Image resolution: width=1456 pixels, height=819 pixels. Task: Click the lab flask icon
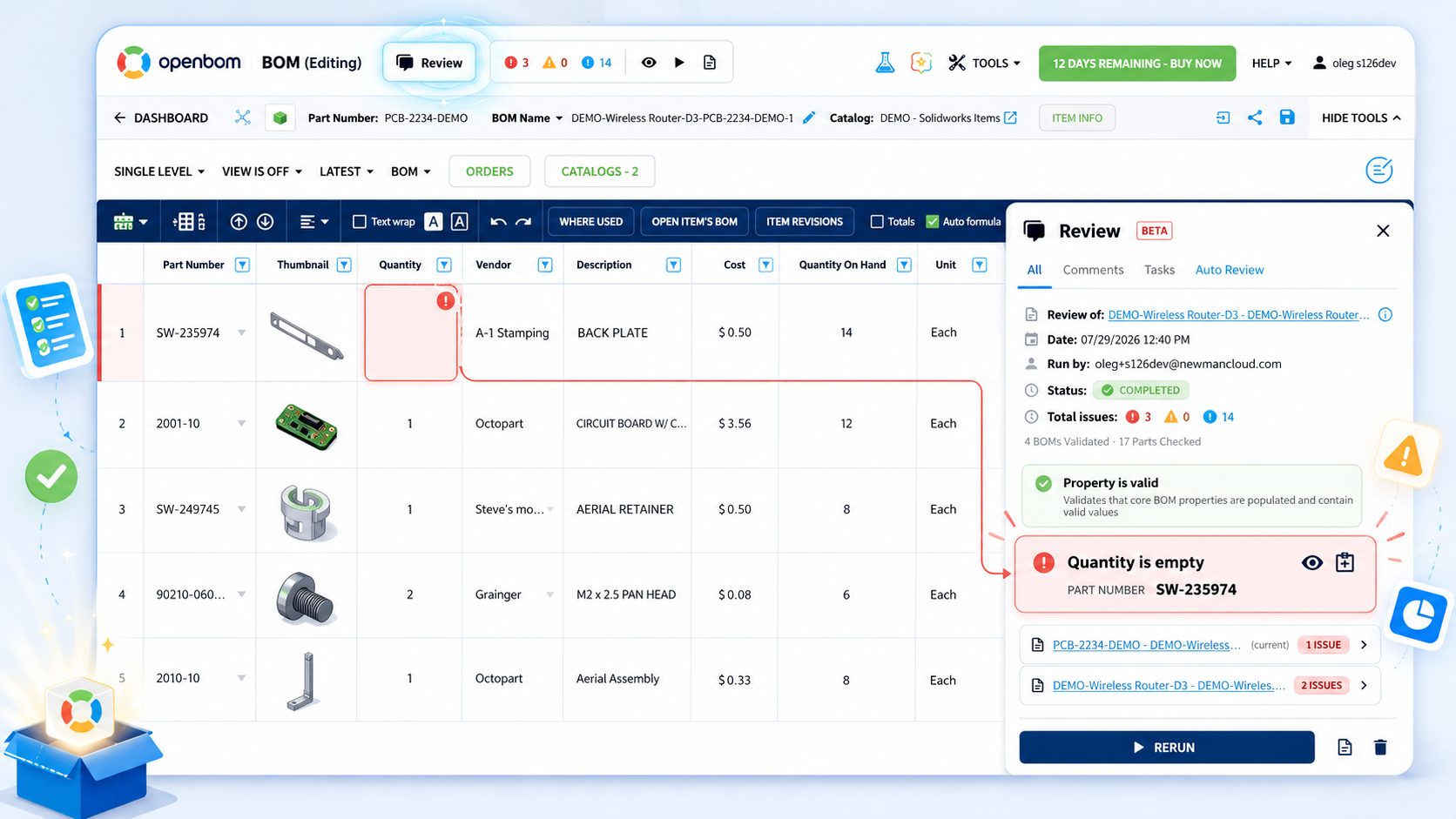click(885, 63)
